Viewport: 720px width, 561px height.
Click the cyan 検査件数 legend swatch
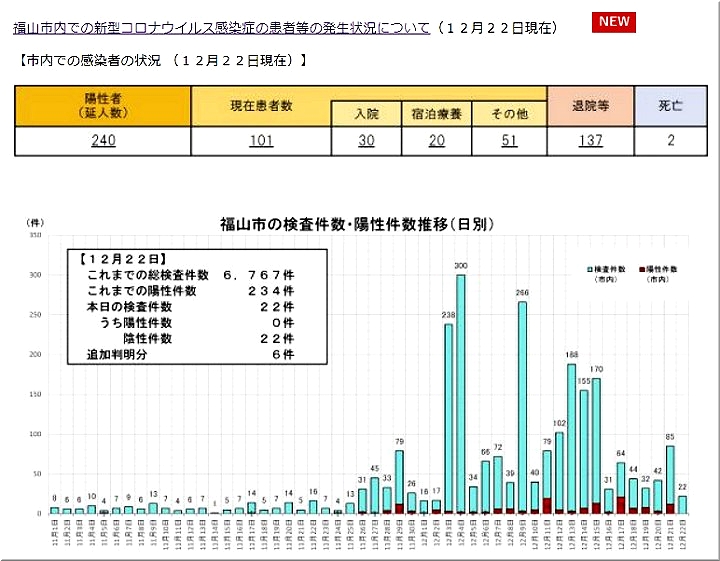pos(589,271)
